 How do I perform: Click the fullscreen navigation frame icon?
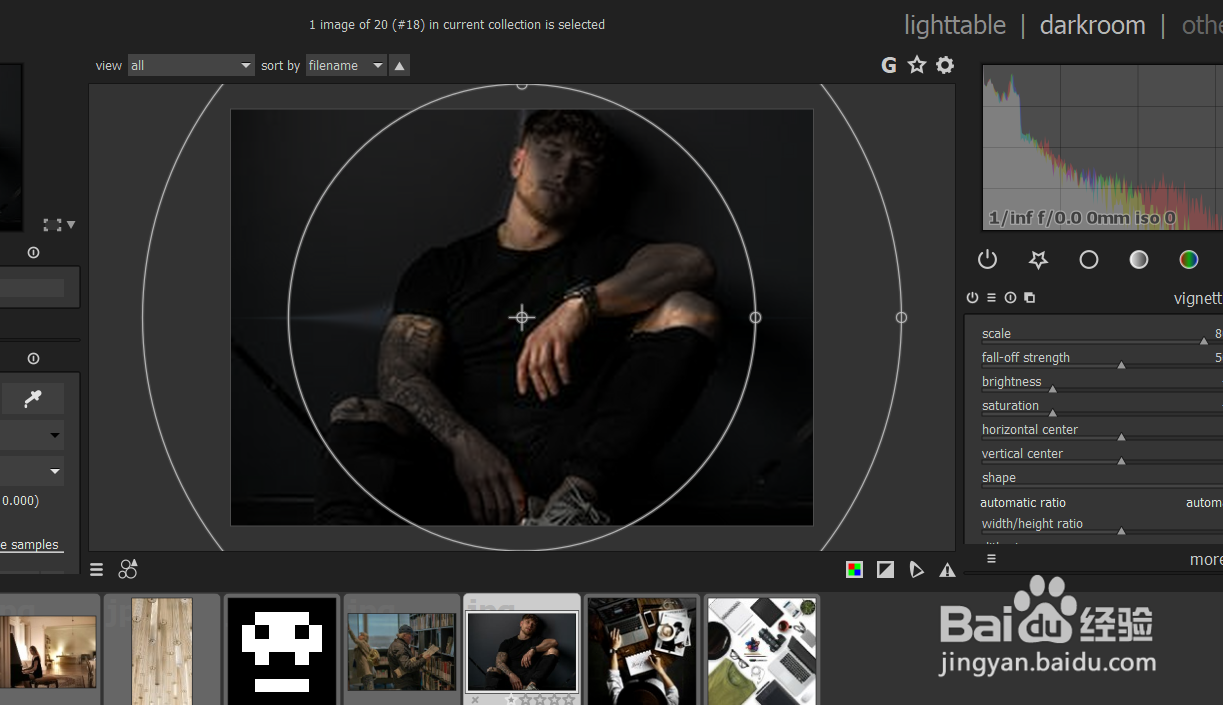tap(52, 225)
